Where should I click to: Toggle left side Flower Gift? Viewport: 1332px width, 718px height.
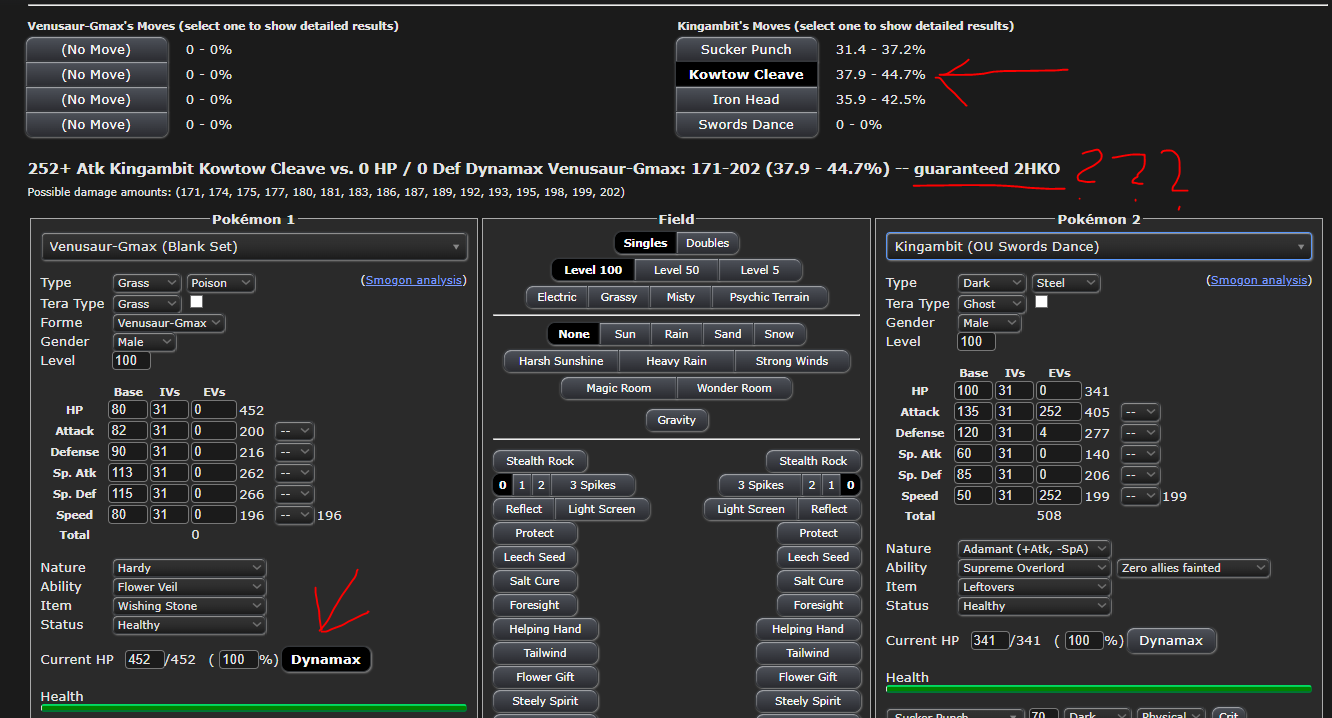[x=545, y=677]
